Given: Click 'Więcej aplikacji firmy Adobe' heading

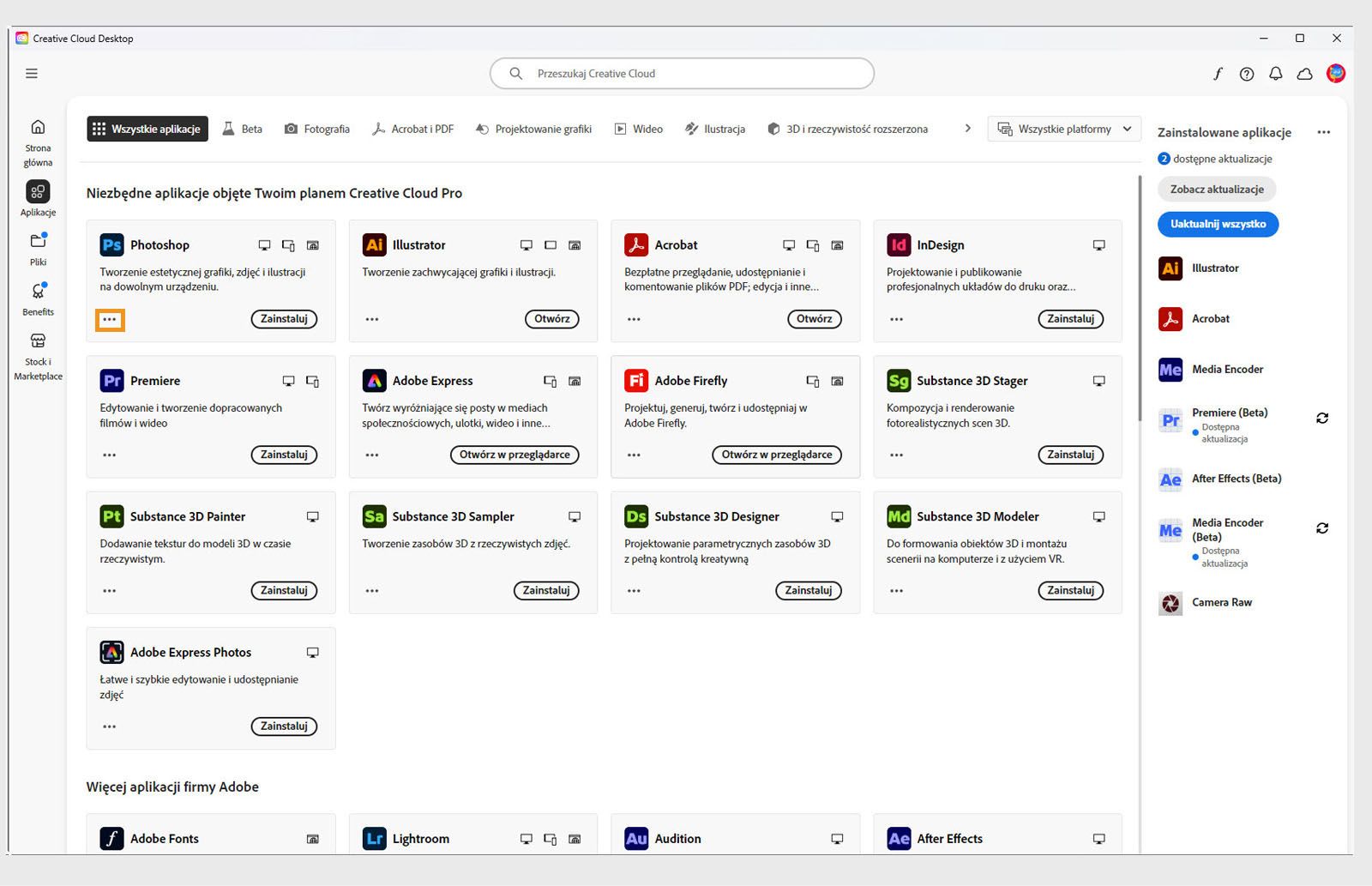Looking at the screenshot, I should tap(172, 787).
